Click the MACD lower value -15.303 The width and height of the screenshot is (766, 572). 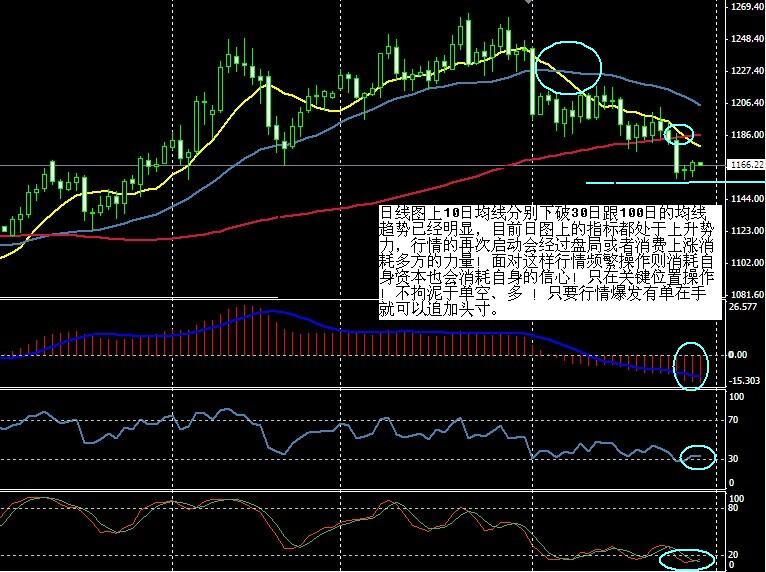[x=744, y=381]
